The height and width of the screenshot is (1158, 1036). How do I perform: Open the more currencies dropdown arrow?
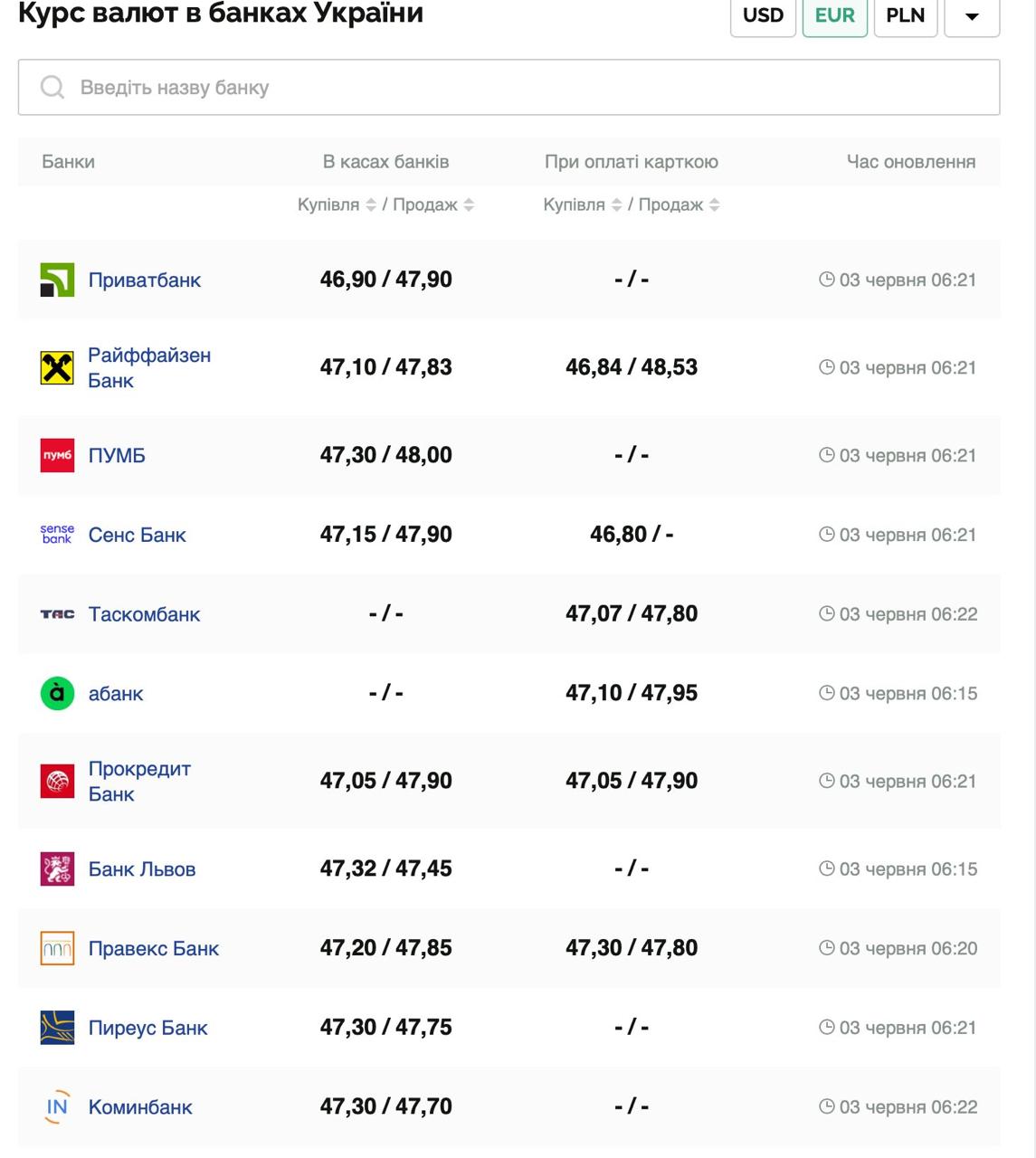[x=971, y=16]
